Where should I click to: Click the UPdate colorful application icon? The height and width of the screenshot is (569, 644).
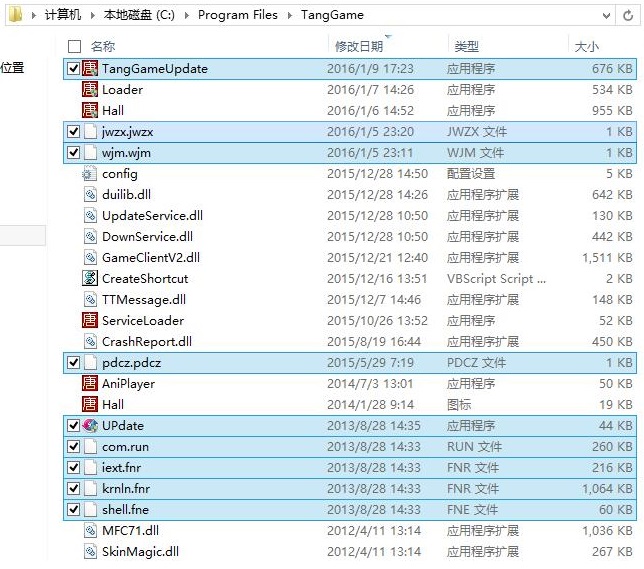(x=90, y=426)
